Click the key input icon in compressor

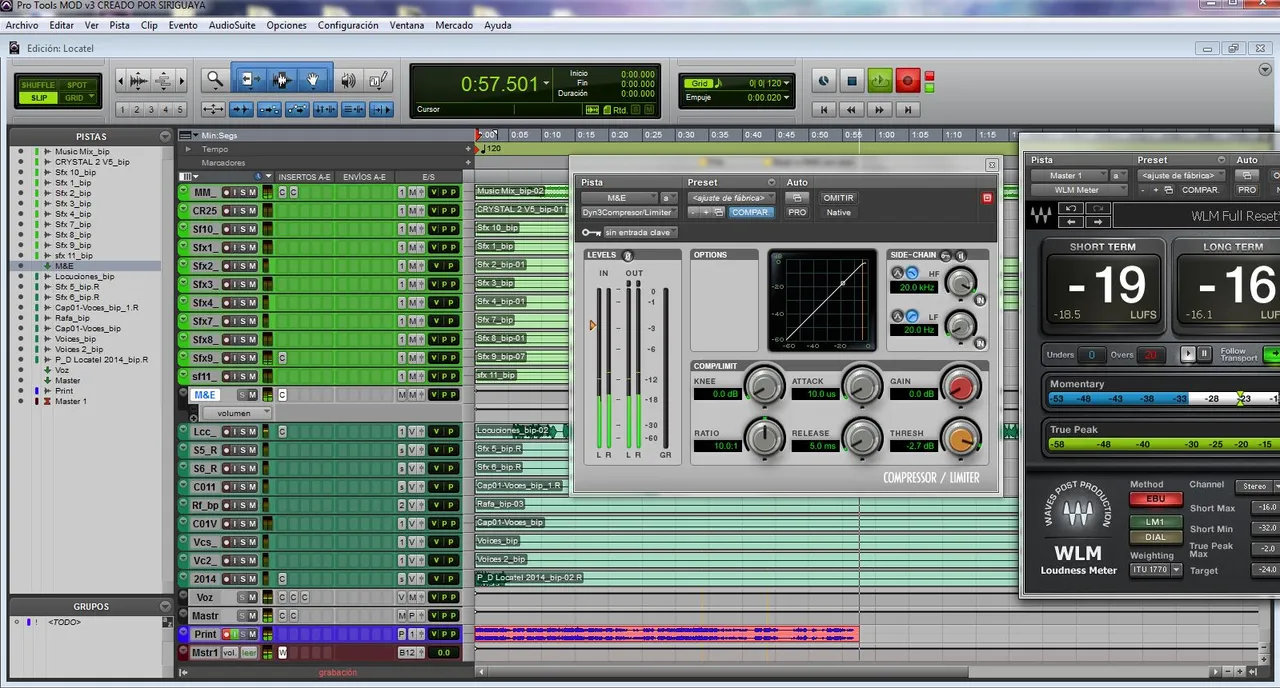pos(590,232)
